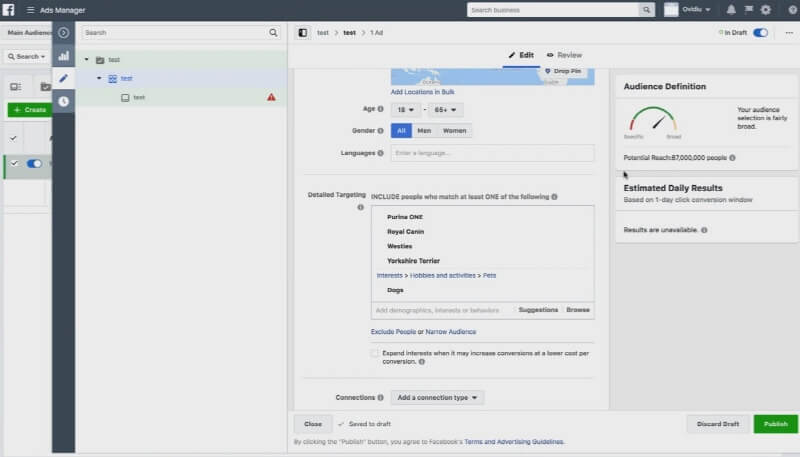Open Terms and Advertising Guidelines link

pos(514,442)
